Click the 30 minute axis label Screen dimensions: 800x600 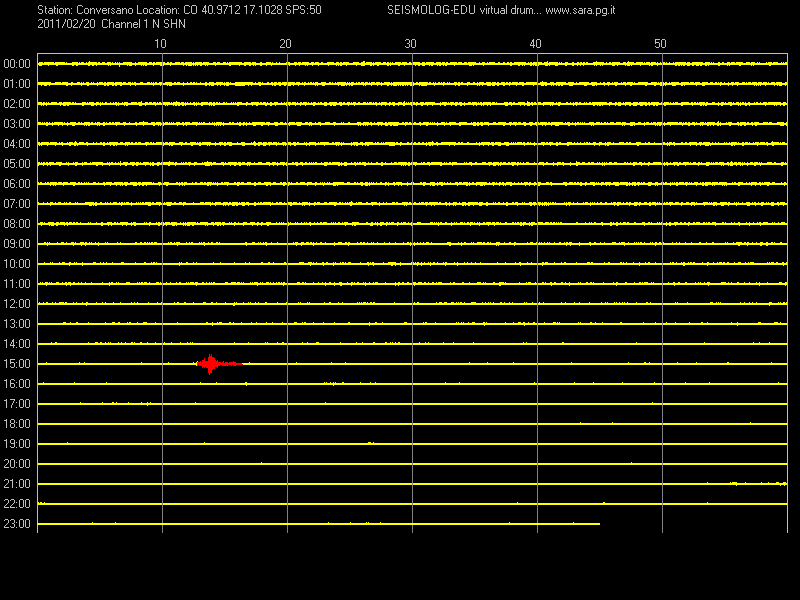coord(410,44)
